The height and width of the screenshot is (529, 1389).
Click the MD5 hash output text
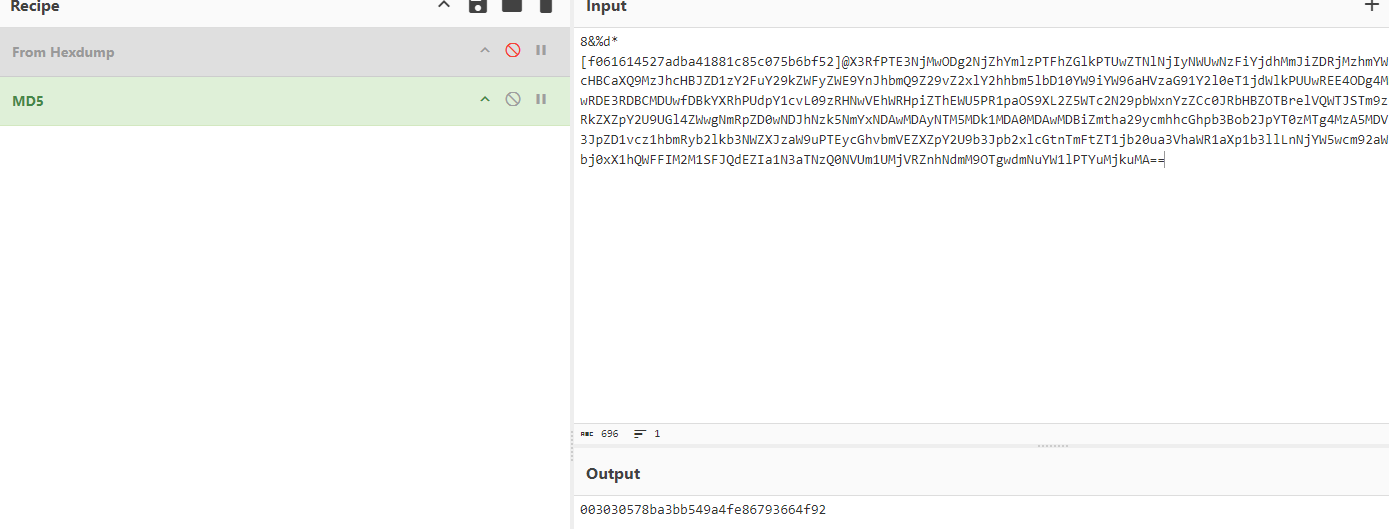703,510
